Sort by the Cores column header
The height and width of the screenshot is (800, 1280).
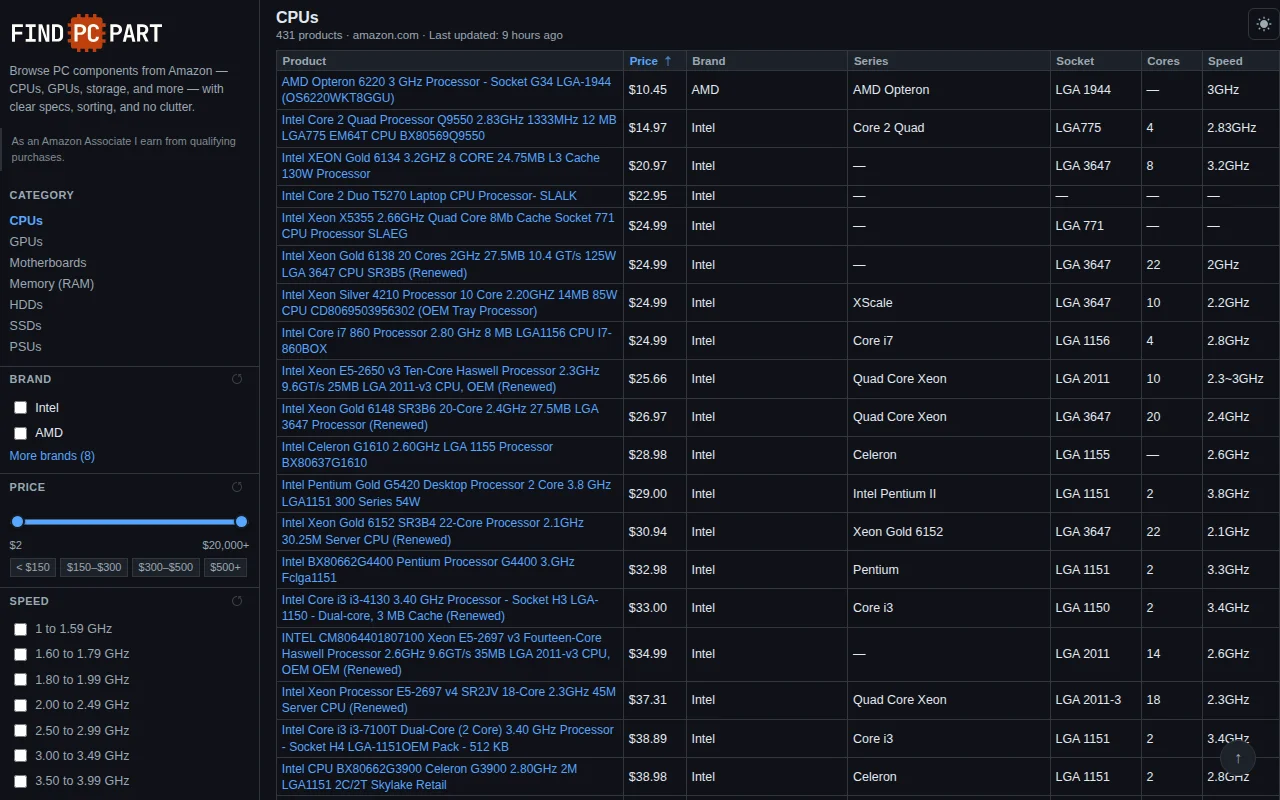(1171, 61)
